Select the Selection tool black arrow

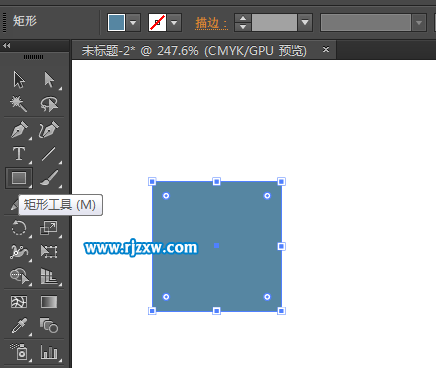tap(19, 80)
